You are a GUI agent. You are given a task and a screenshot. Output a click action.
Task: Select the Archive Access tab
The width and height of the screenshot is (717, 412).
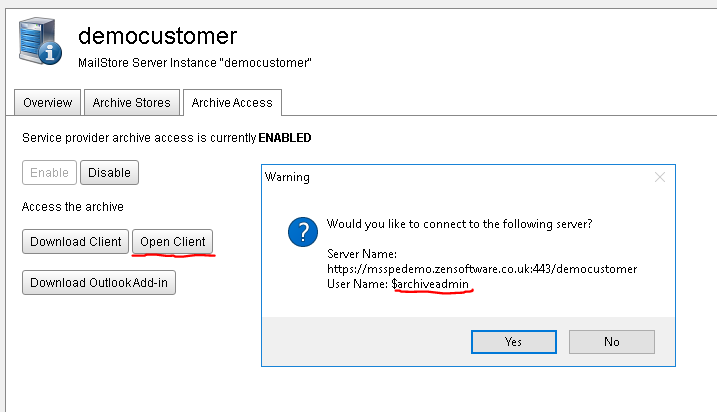[x=232, y=102]
